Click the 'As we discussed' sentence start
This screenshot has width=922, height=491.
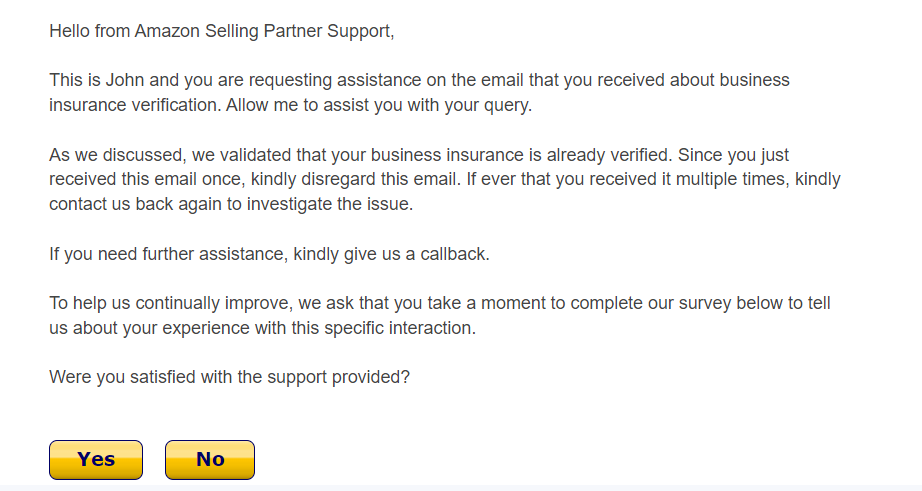108,155
